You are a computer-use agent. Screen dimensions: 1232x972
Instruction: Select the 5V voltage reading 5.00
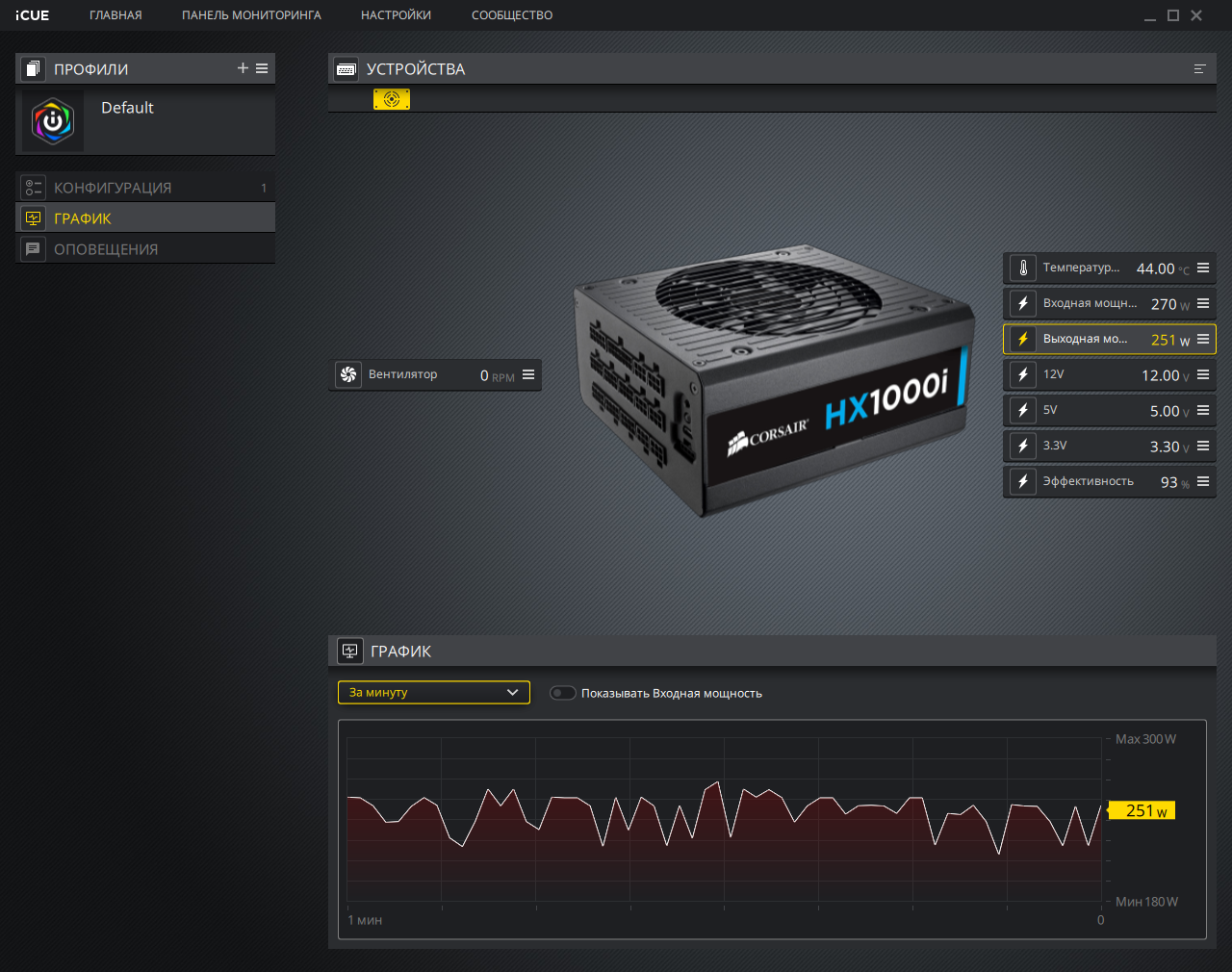(1165, 411)
